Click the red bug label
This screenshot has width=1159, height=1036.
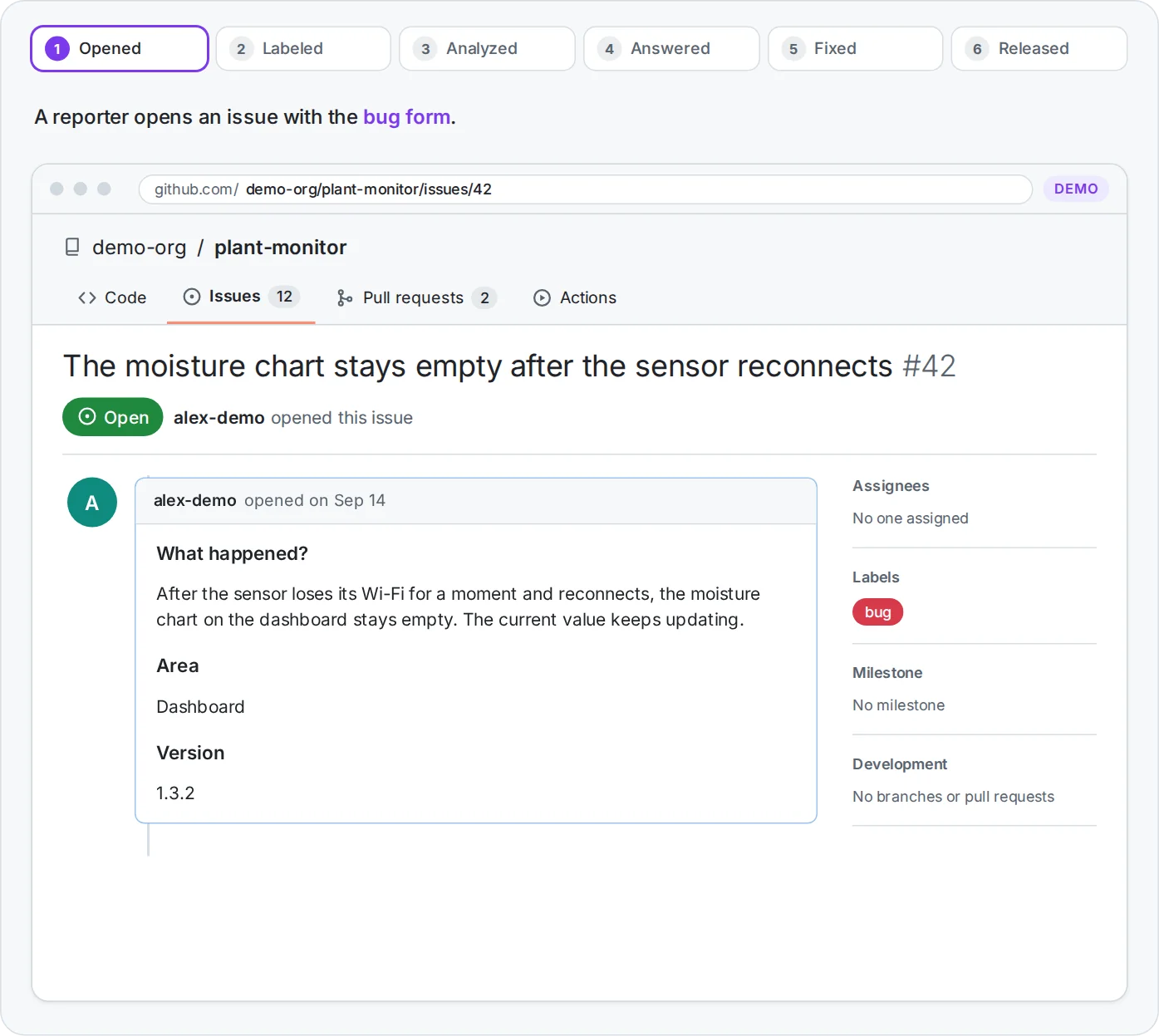(878, 612)
